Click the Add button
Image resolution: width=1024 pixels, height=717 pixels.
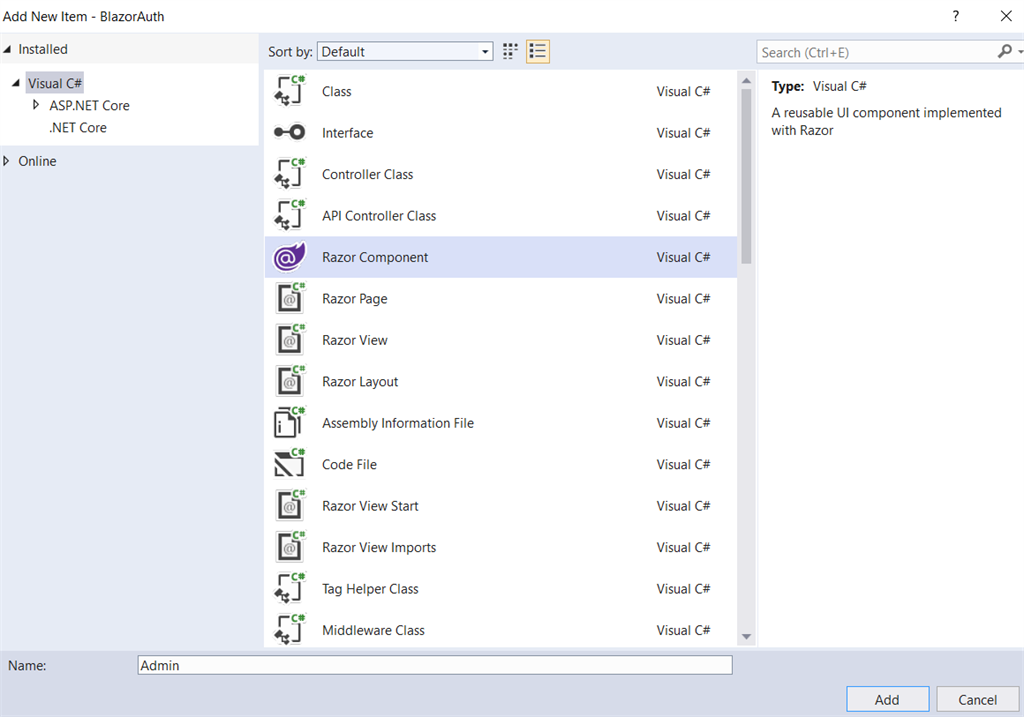point(887,698)
